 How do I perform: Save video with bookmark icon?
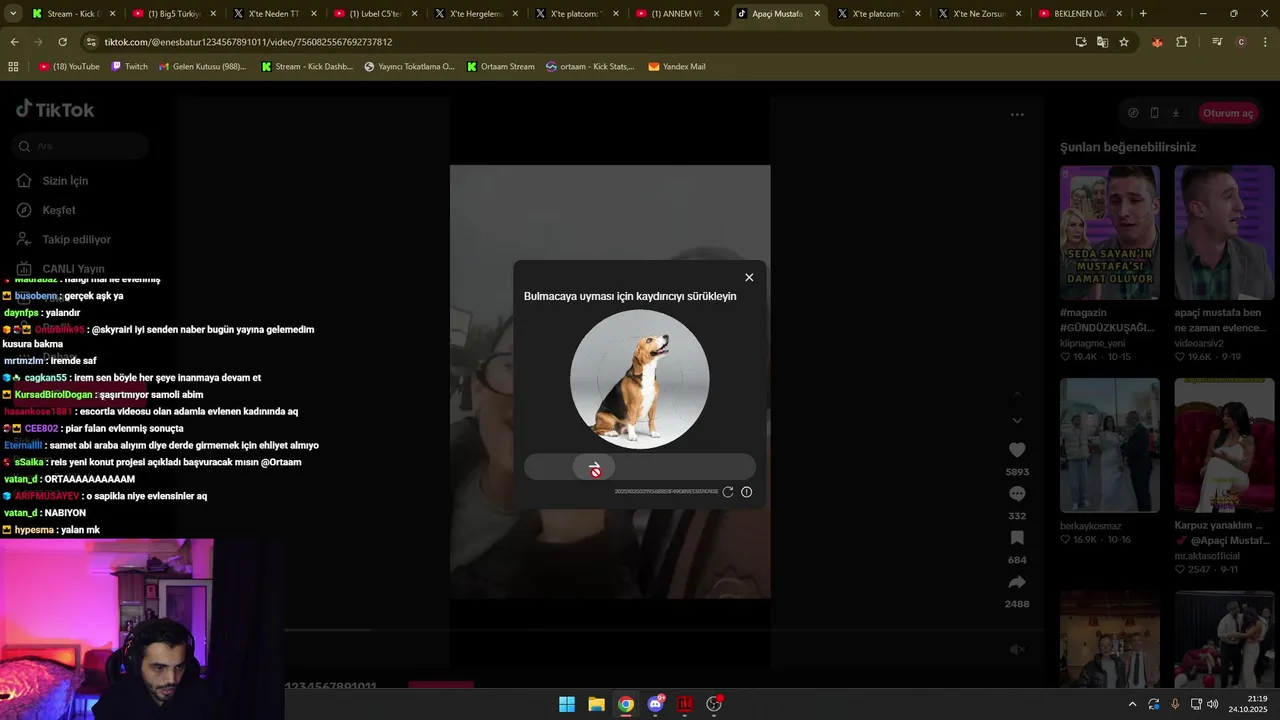[1017, 538]
